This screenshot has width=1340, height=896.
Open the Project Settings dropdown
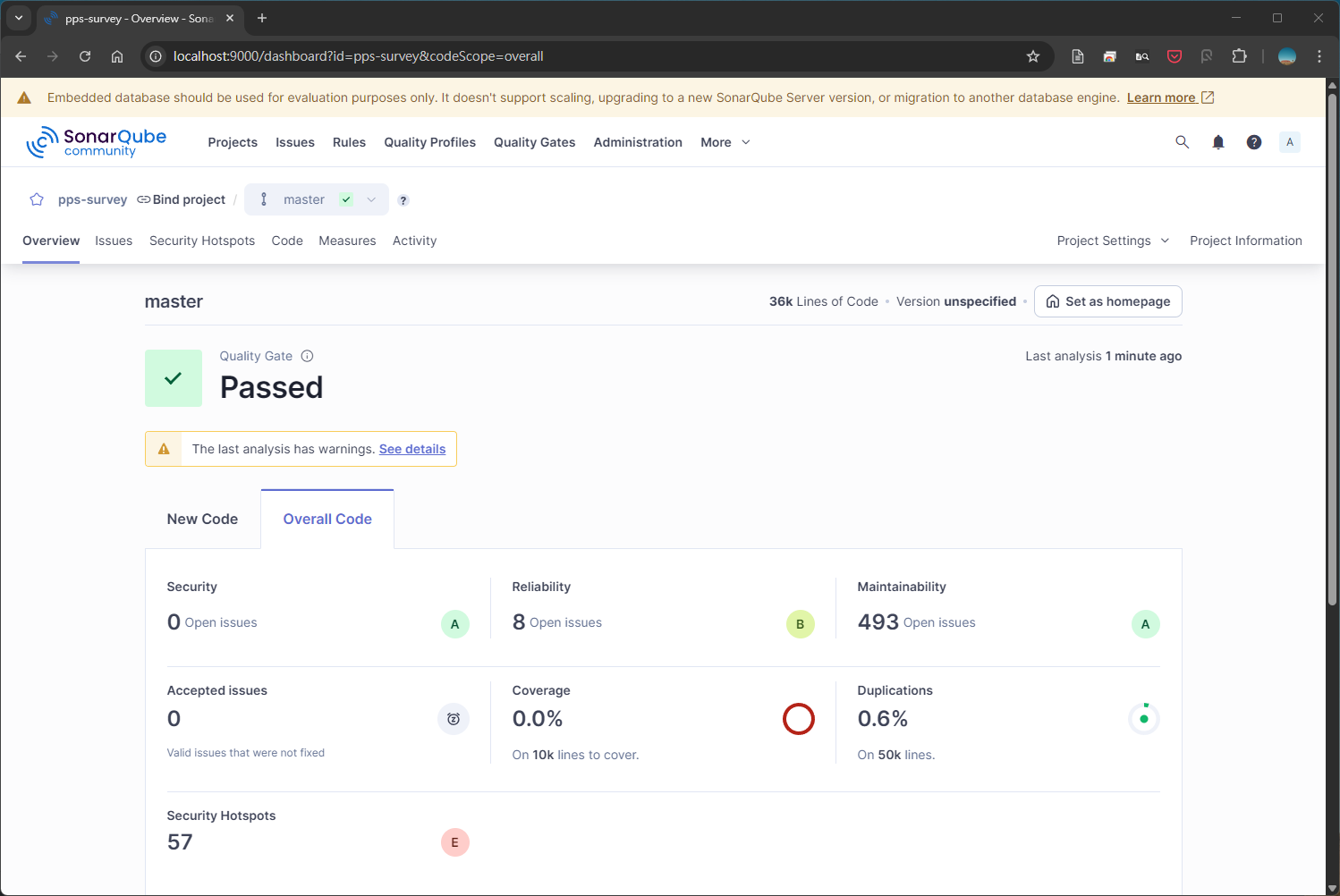[1112, 241]
